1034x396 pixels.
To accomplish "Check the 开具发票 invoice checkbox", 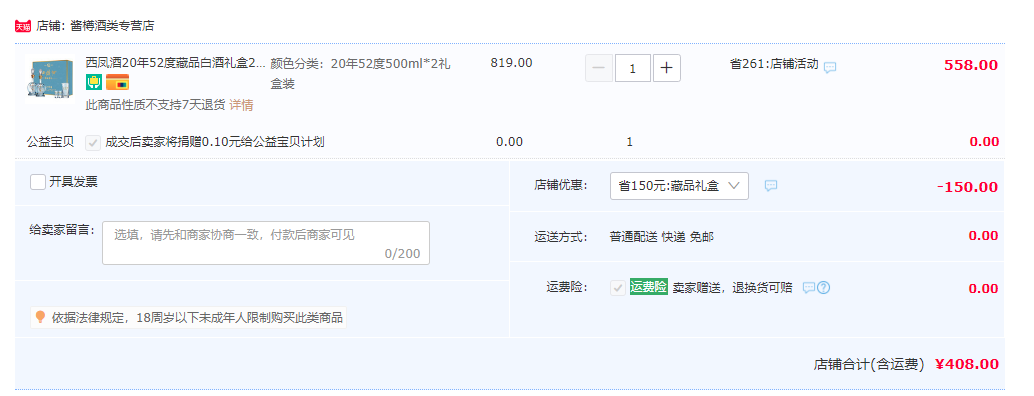I will (x=38, y=182).
